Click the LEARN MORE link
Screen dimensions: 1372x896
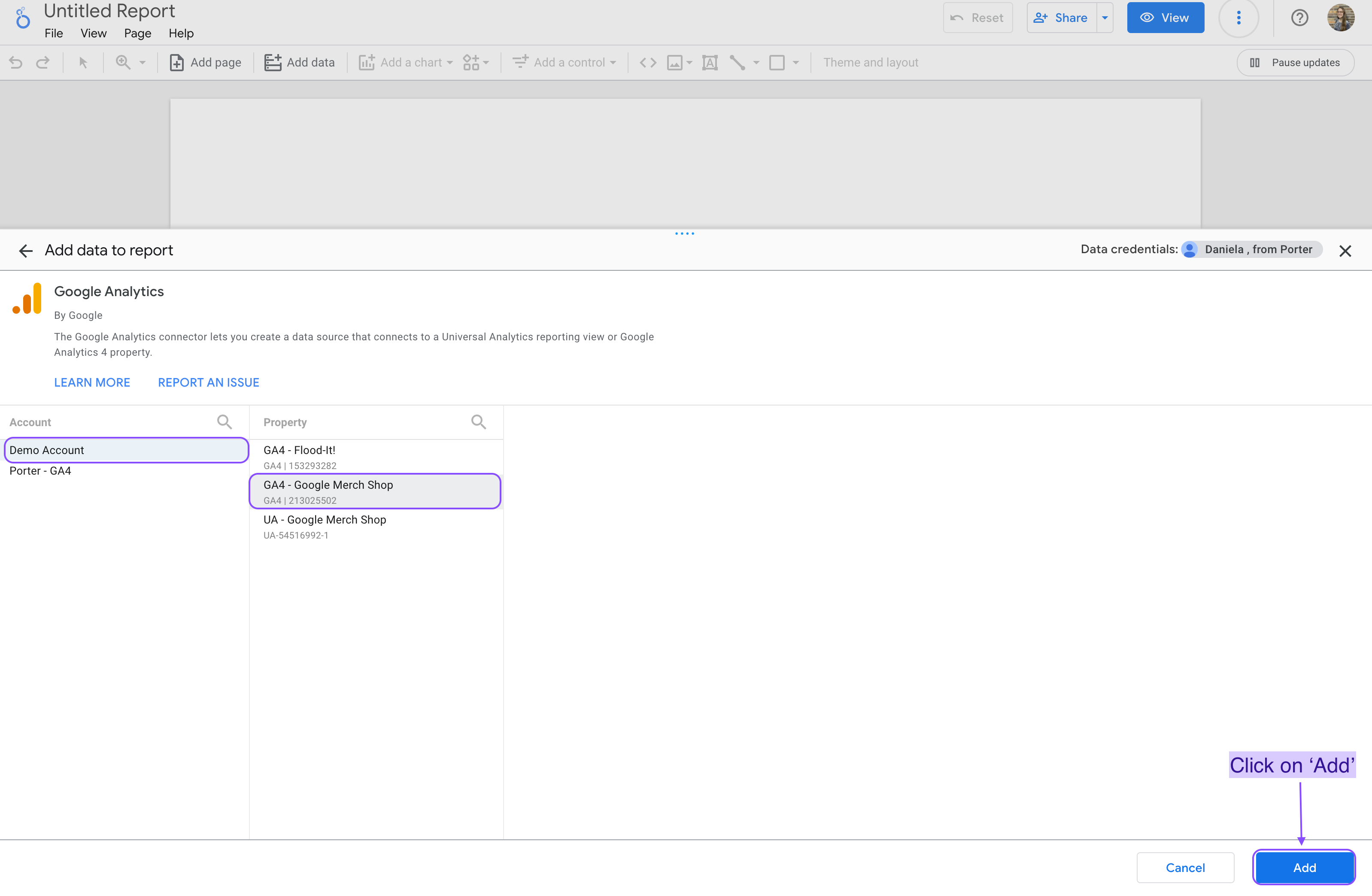click(x=92, y=382)
